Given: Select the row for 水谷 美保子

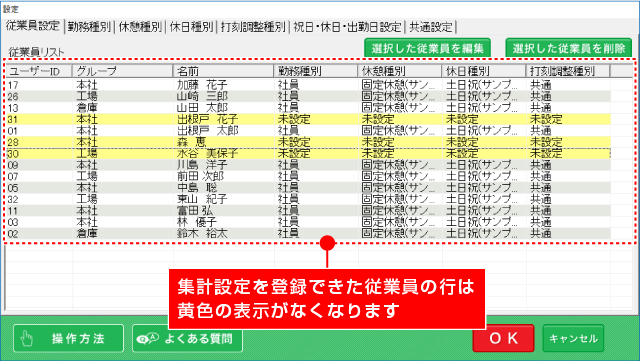Looking at the screenshot, I should (309, 153).
